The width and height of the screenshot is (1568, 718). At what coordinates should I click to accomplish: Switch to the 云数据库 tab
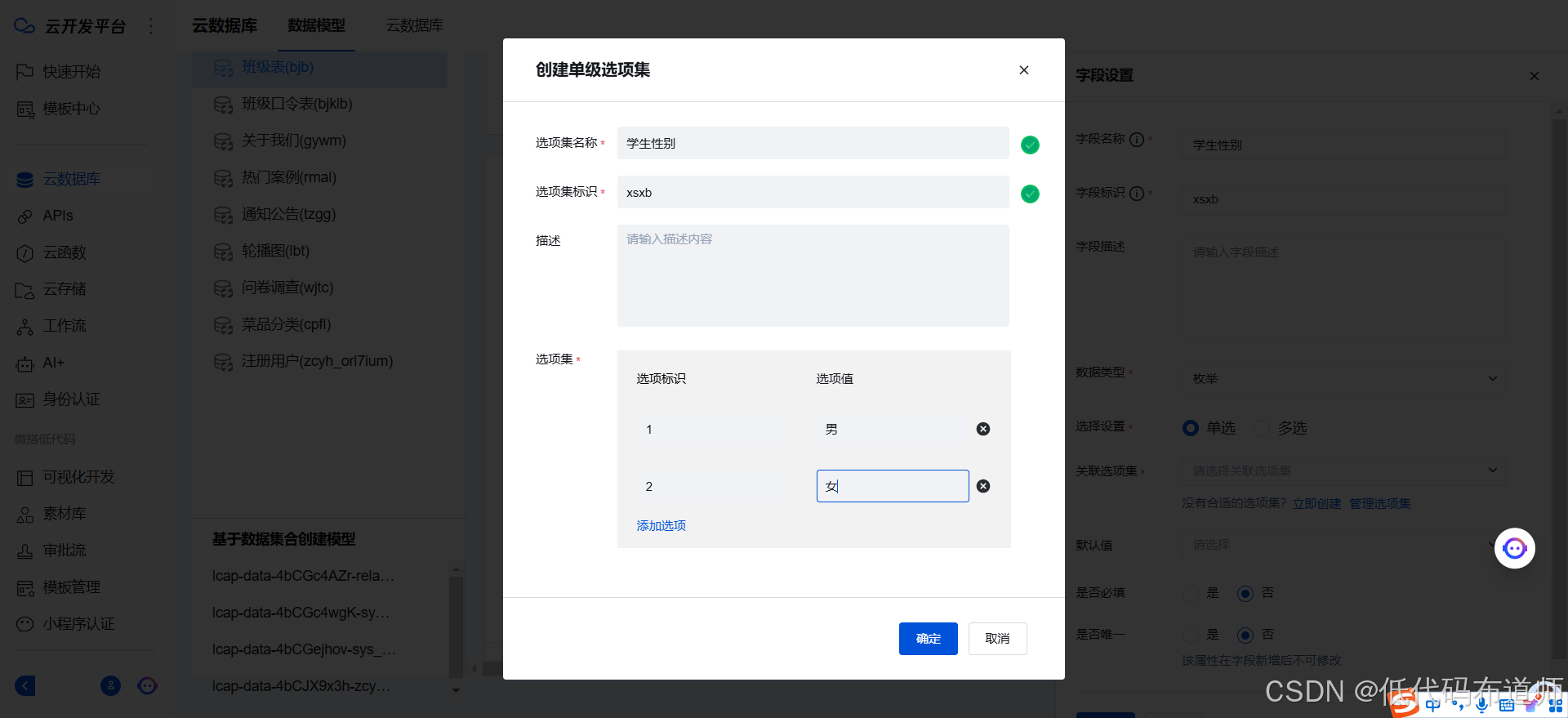[x=415, y=26]
